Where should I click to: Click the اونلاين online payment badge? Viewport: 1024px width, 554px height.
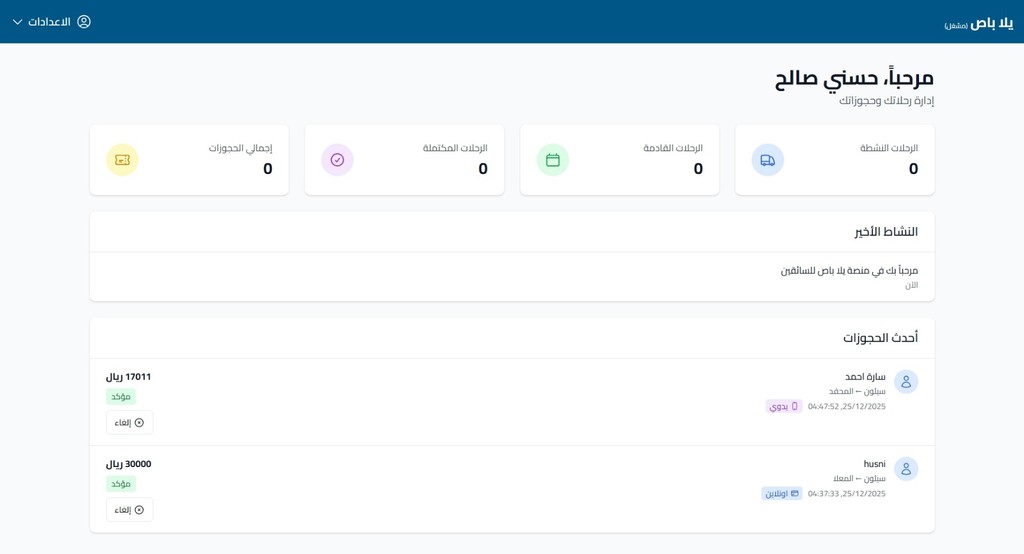click(782, 493)
